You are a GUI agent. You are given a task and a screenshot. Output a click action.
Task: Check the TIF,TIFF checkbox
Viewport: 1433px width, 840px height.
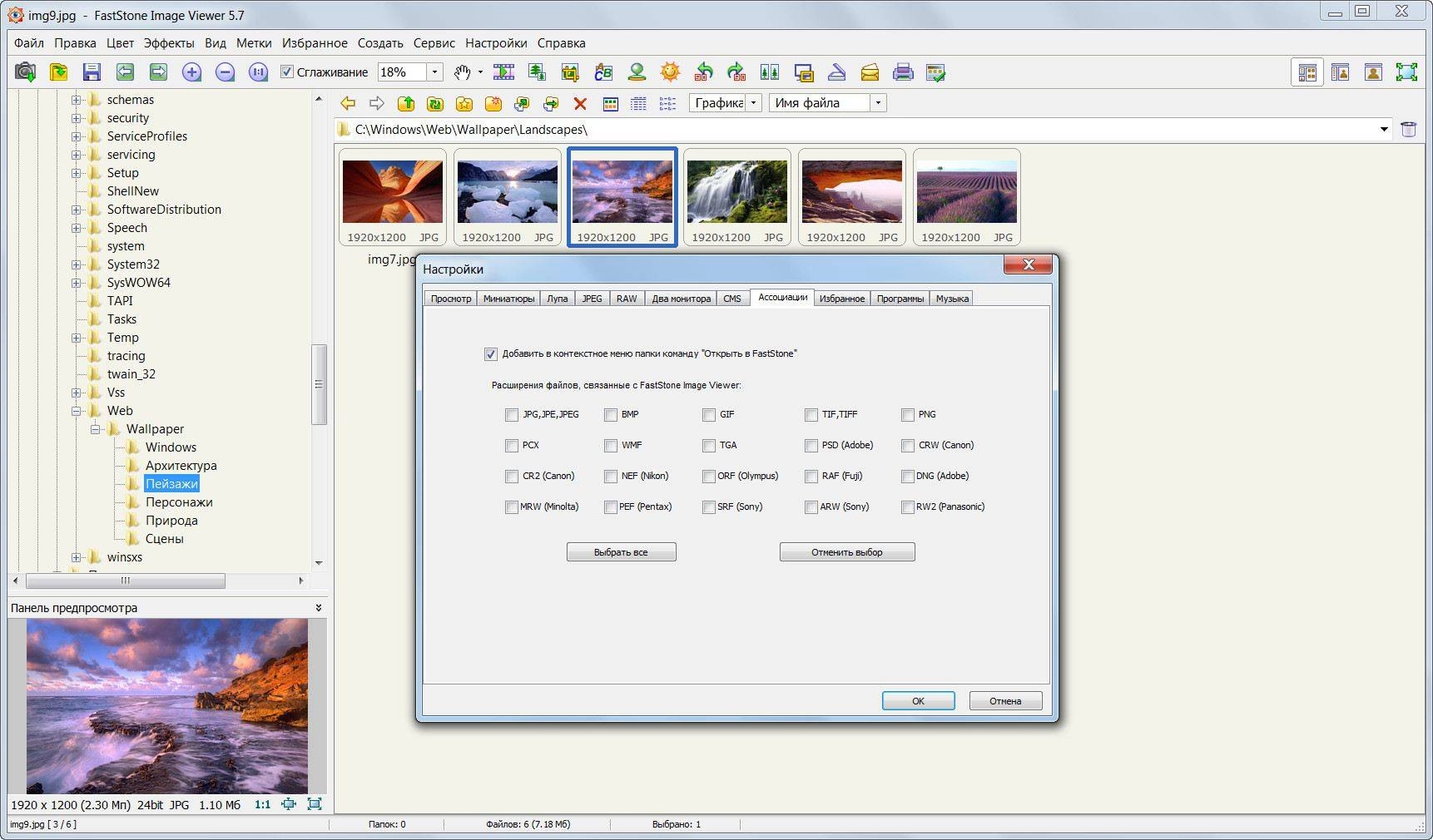coord(811,414)
